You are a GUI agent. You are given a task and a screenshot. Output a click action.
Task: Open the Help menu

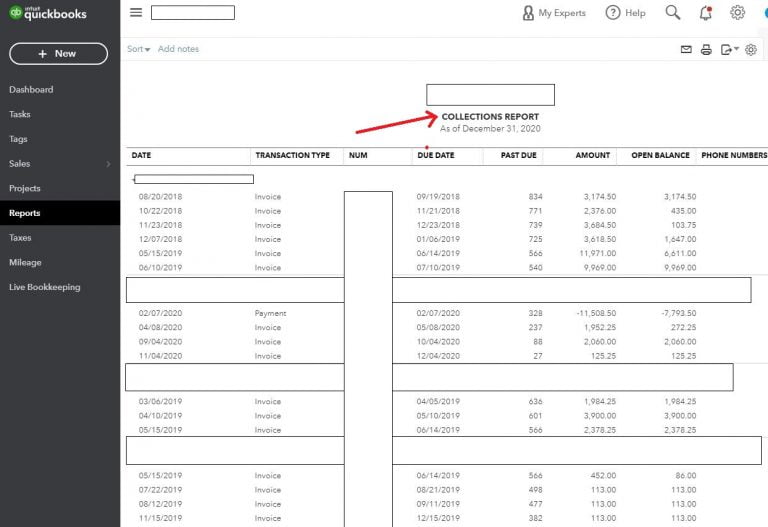pyautogui.click(x=625, y=13)
